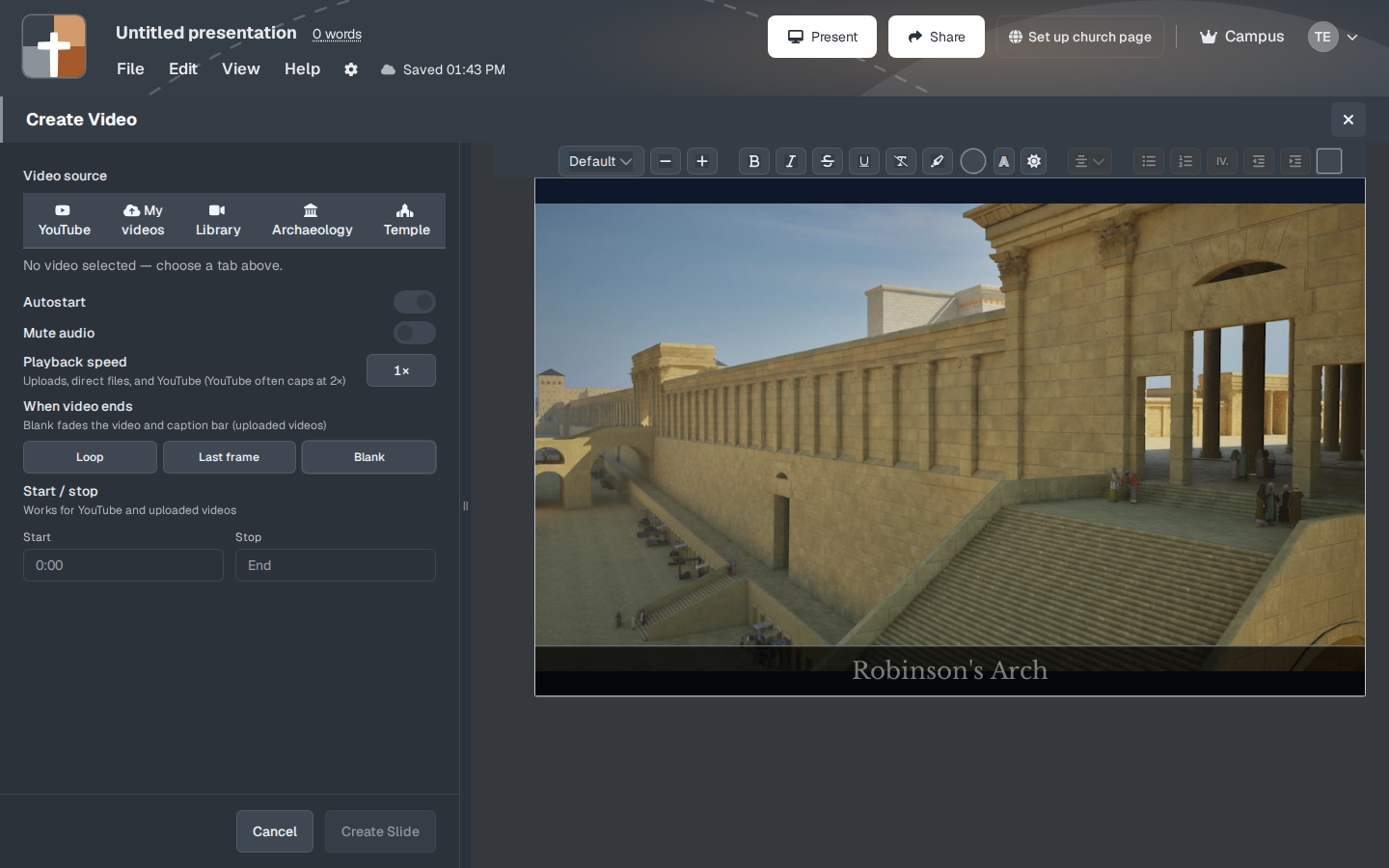1389x868 pixels.
Task: Open the Default font style dropdown
Action: [600, 161]
